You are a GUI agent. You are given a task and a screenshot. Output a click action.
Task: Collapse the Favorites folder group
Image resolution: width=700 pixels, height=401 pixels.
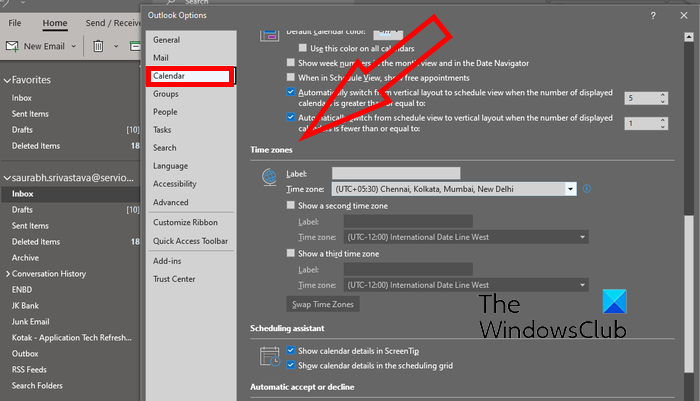point(7,80)
